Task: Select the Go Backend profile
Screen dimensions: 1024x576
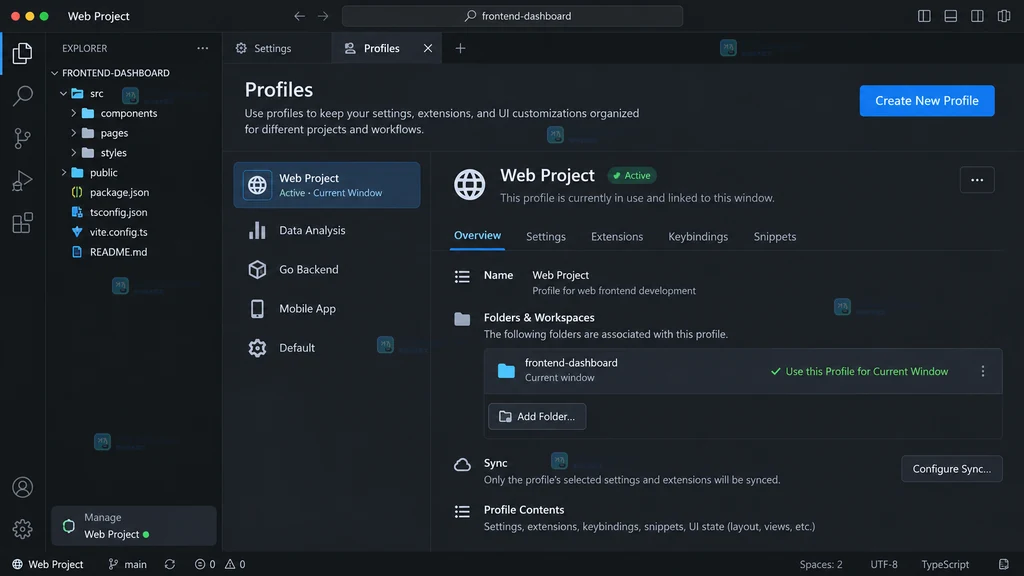Action: (327, 270)
